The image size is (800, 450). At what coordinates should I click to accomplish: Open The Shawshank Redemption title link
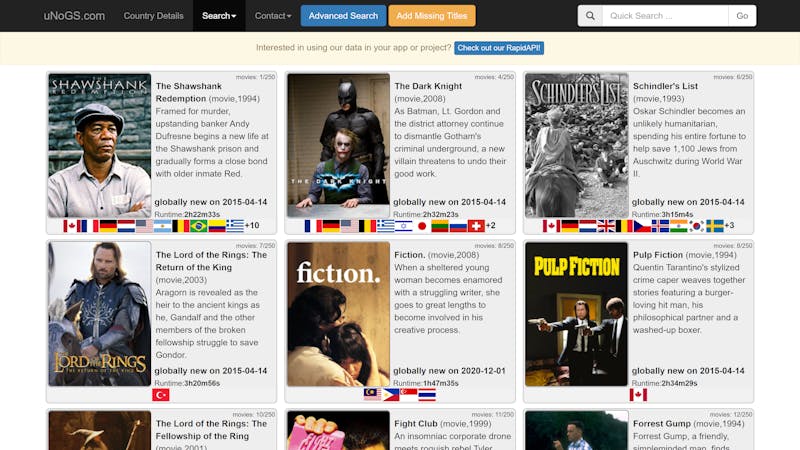coord(189,92)
